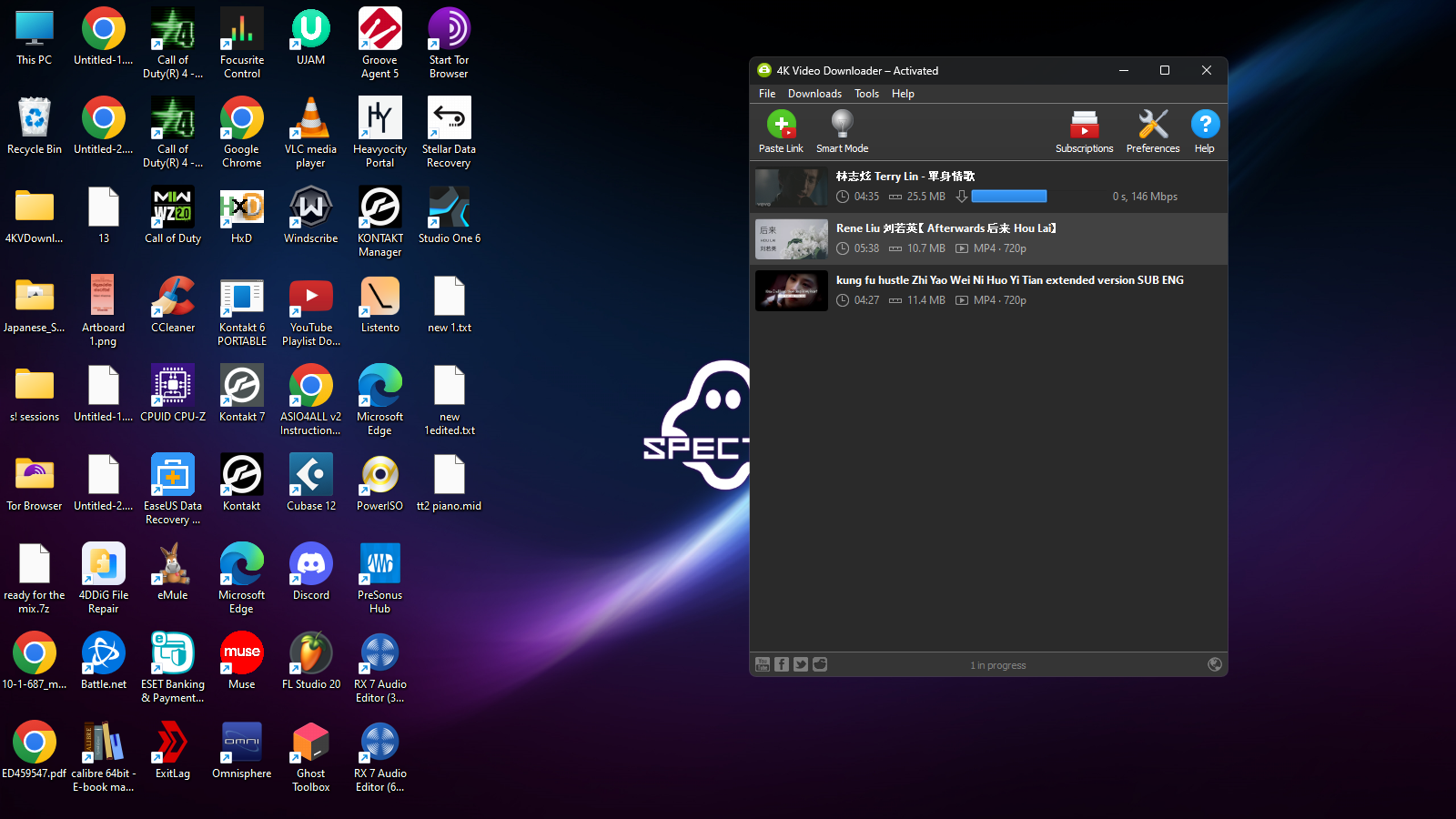Click the Terry Lin video title
Viewport: 1456px width, 819px height.
tap(905, 177)
